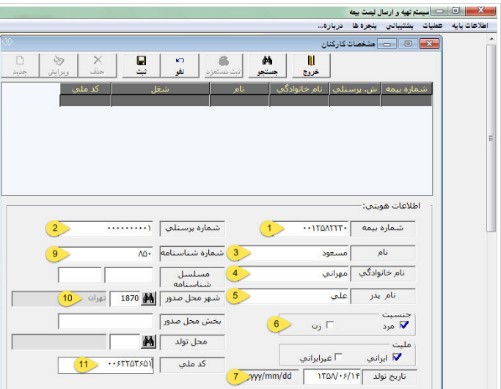The width and height of the screenshot is (501, 389).
Task: Open the عملیات menu
Action: pyautogui.click(x=433, y=26)
